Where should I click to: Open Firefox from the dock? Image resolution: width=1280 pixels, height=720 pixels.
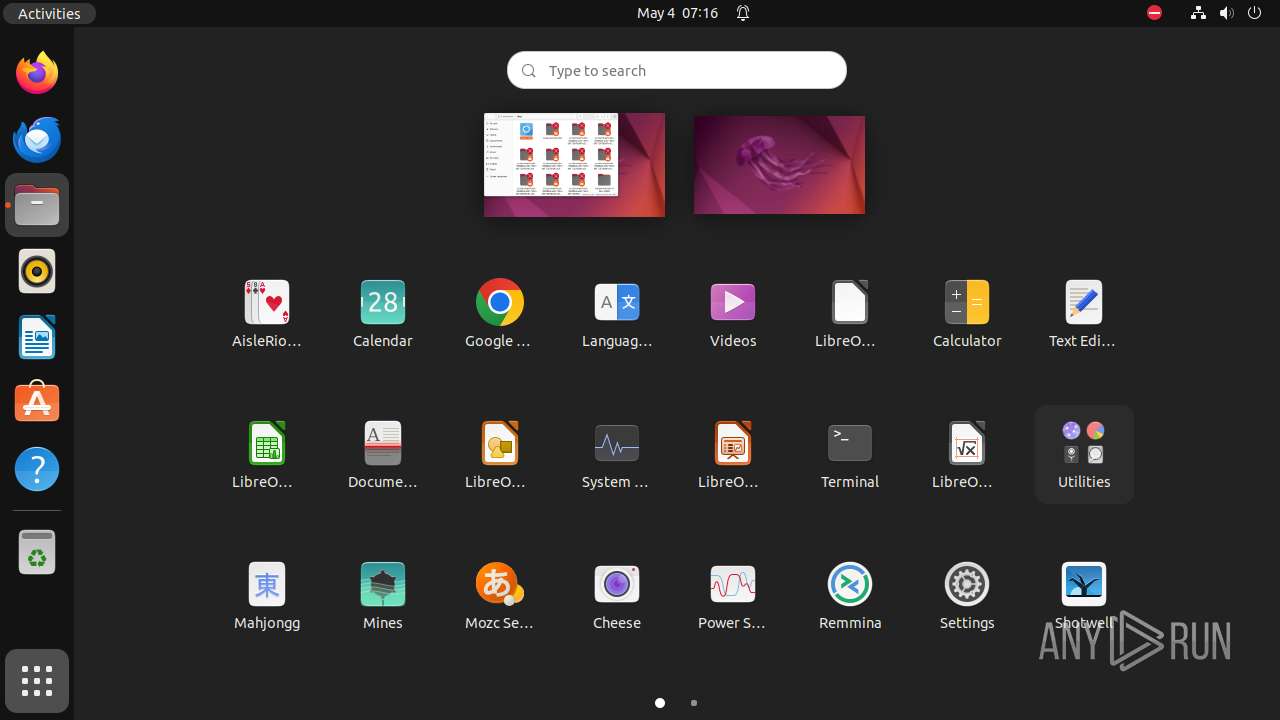pyautogui.click(x=37, y=73)
